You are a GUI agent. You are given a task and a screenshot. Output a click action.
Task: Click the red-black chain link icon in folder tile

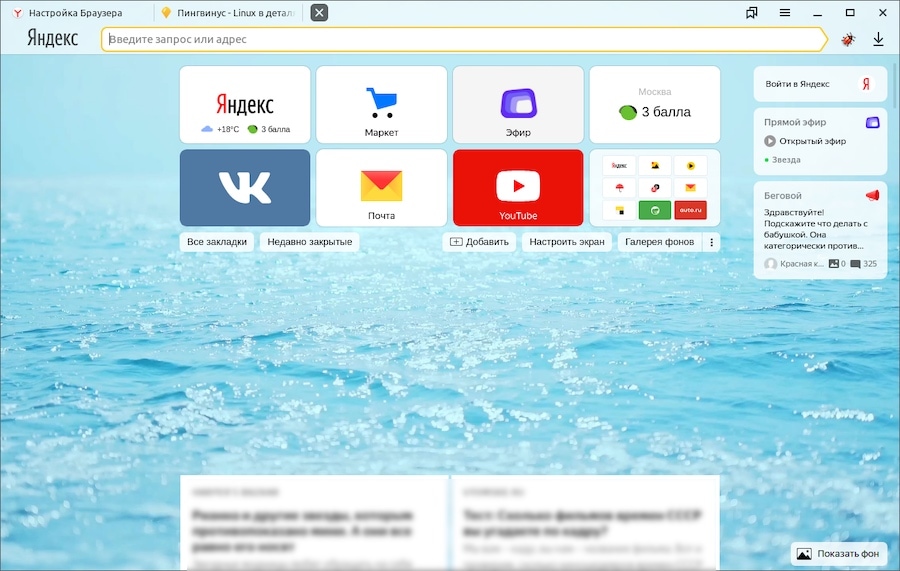(654, 188)
